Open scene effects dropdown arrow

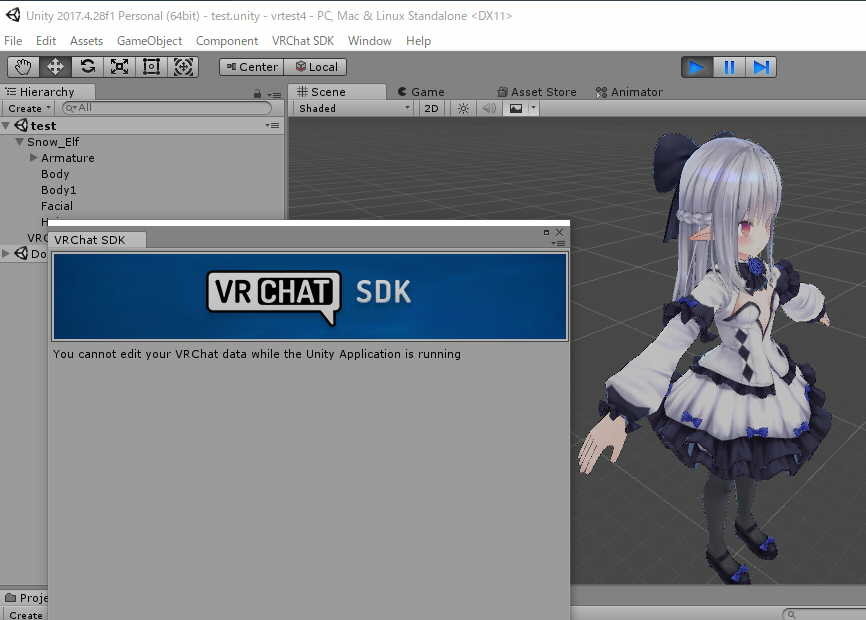pos(533,108)
